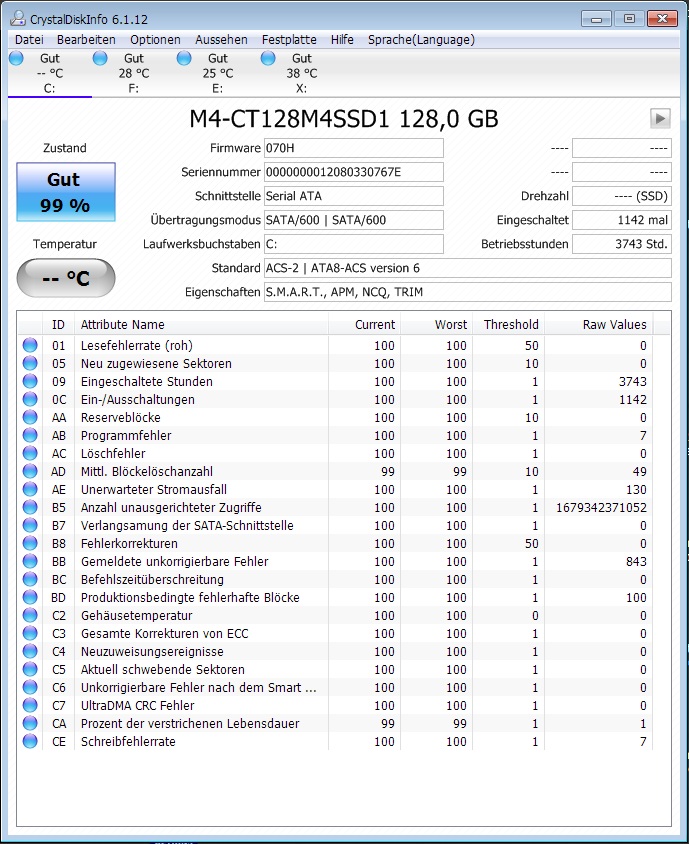Click status icon for Produktionsbedingte fehlerhafte Blöcke

pyautogui.click(x=30, y=597)
